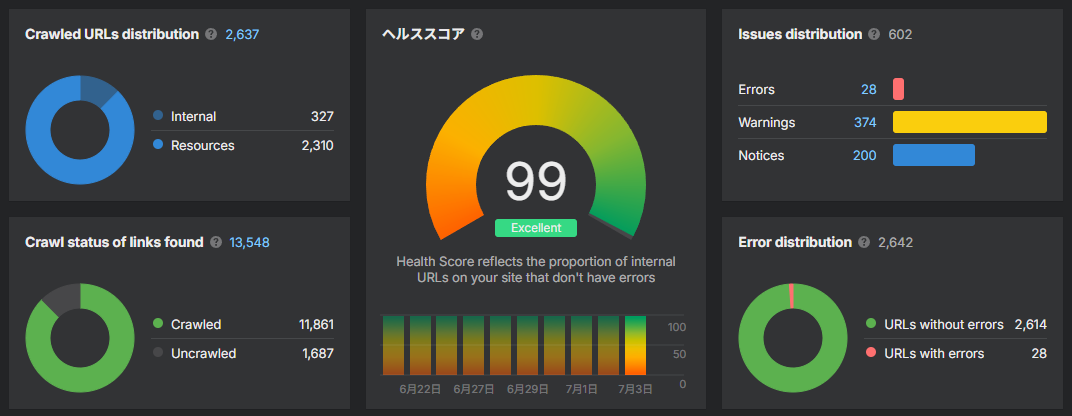Click the 7月3日 health score history bar
Viewport: 1072px width, 416px height.
coord(635,346)
